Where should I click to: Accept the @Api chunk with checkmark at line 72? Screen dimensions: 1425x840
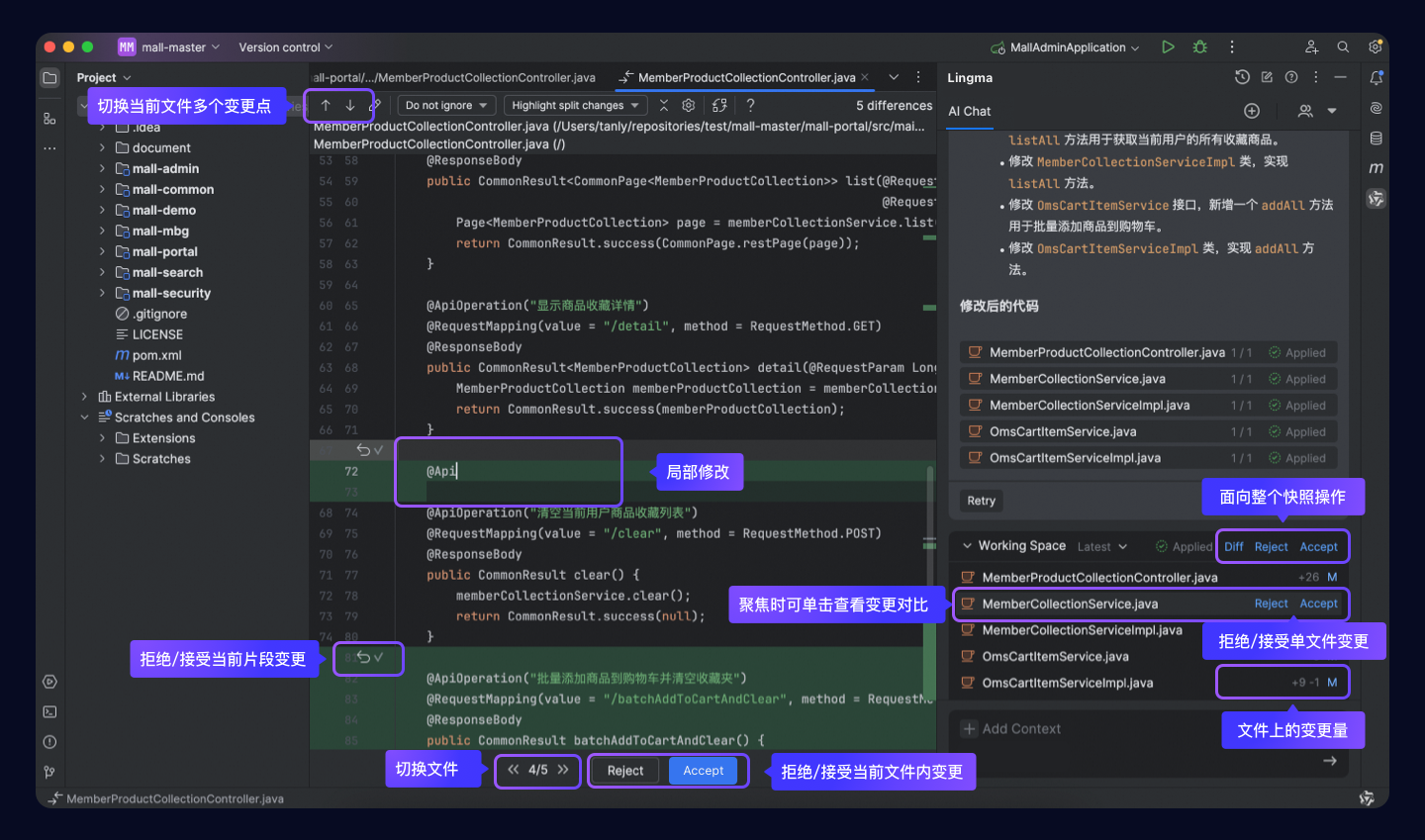tap(378, 450)
